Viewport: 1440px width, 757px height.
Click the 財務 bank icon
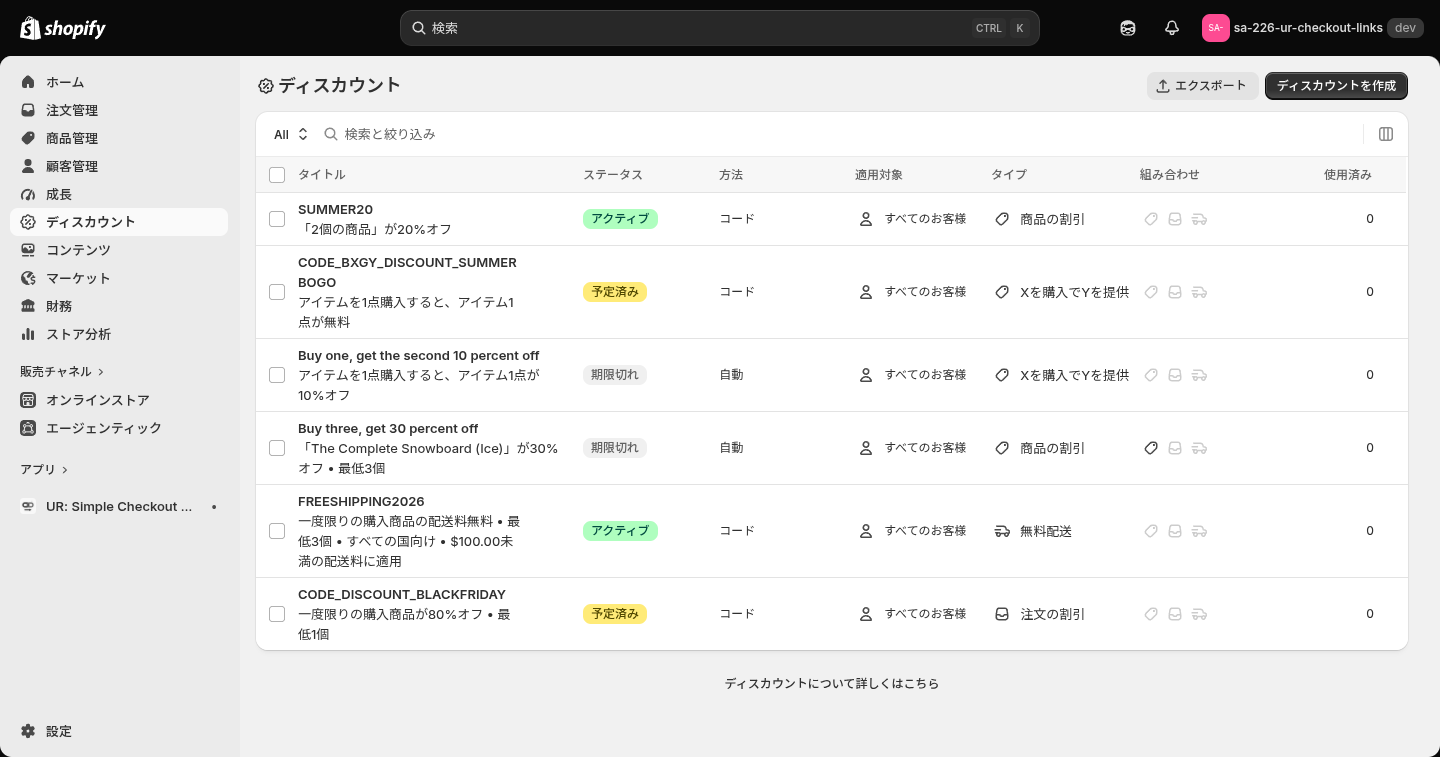pos(28,306)
